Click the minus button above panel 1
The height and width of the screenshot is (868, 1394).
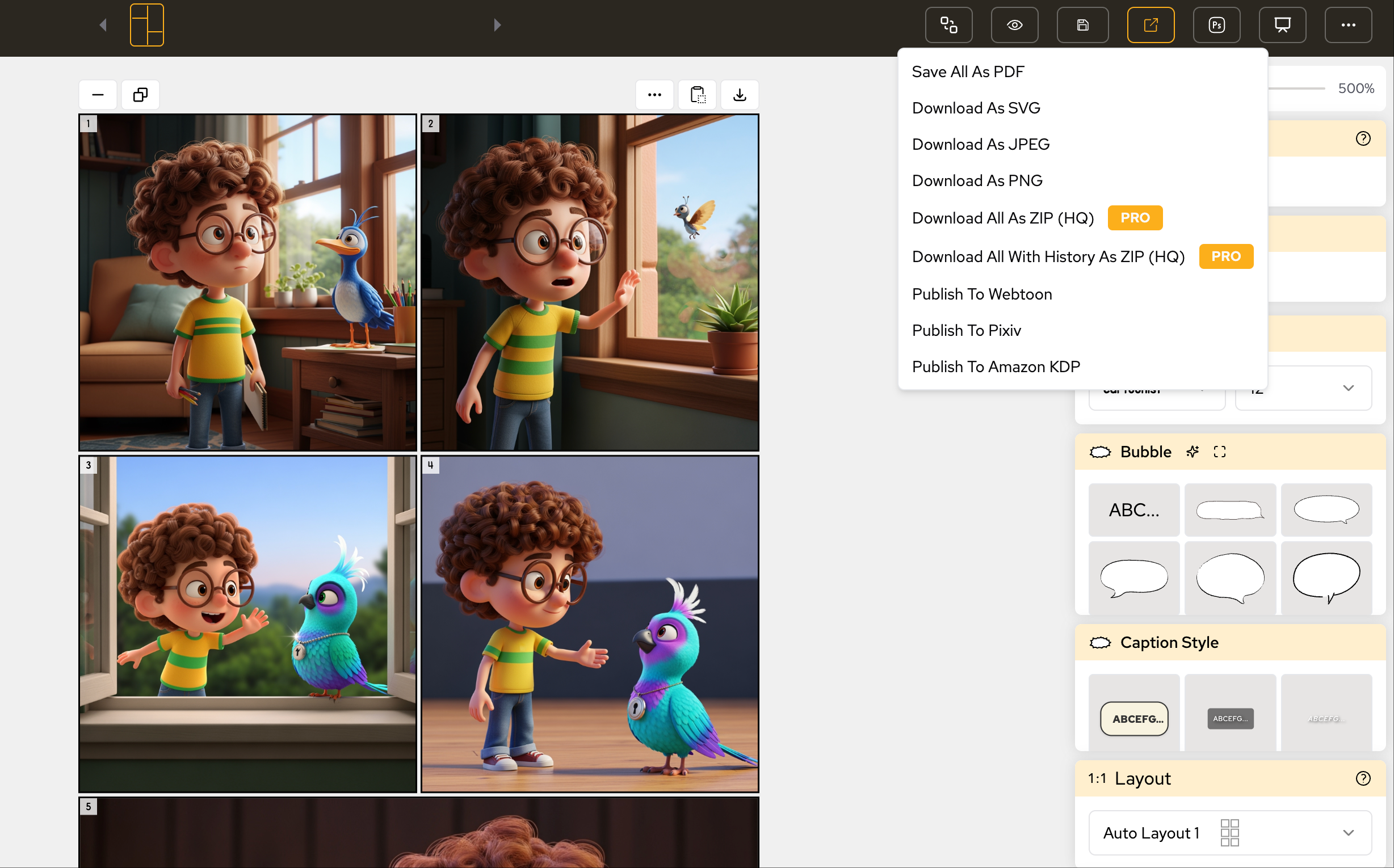click(98, 95)
